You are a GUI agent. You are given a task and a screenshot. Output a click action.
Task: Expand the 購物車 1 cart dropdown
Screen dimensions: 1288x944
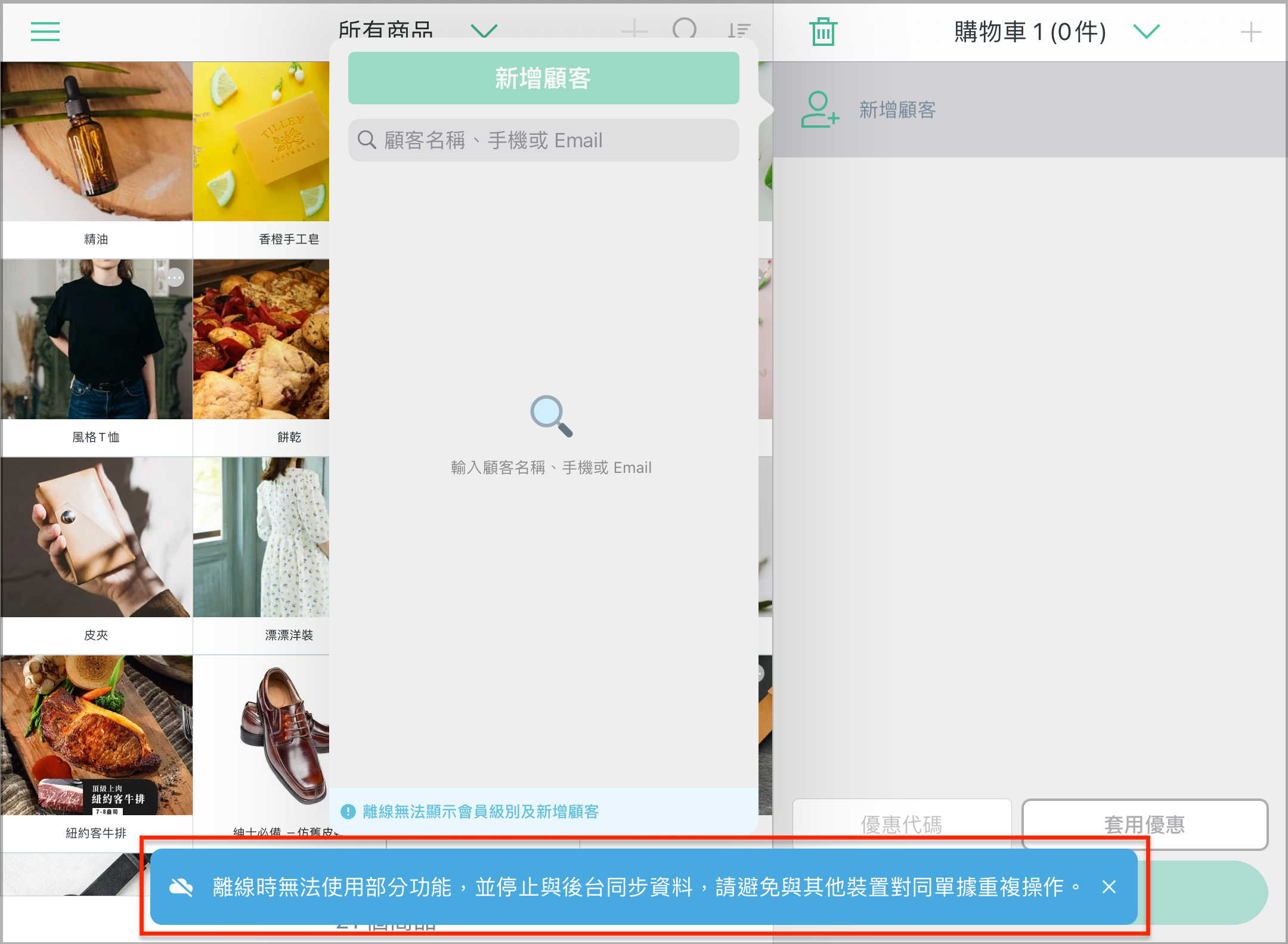point(1146,32)
